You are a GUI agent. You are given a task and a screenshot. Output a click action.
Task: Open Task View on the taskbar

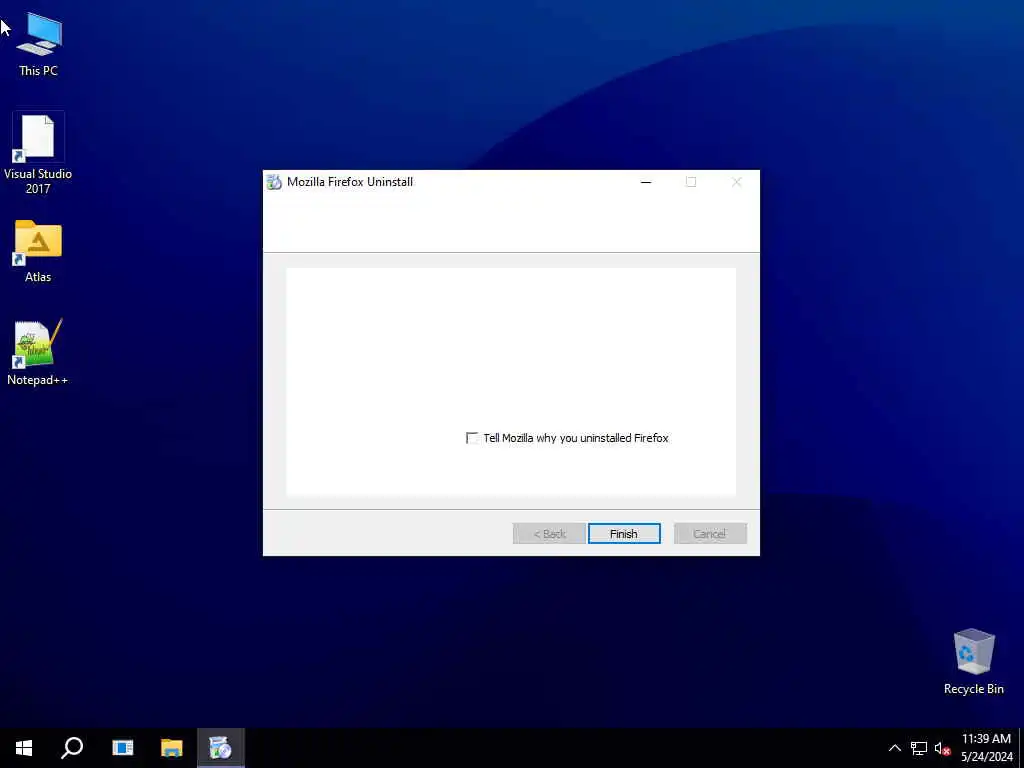click(122, 748)
